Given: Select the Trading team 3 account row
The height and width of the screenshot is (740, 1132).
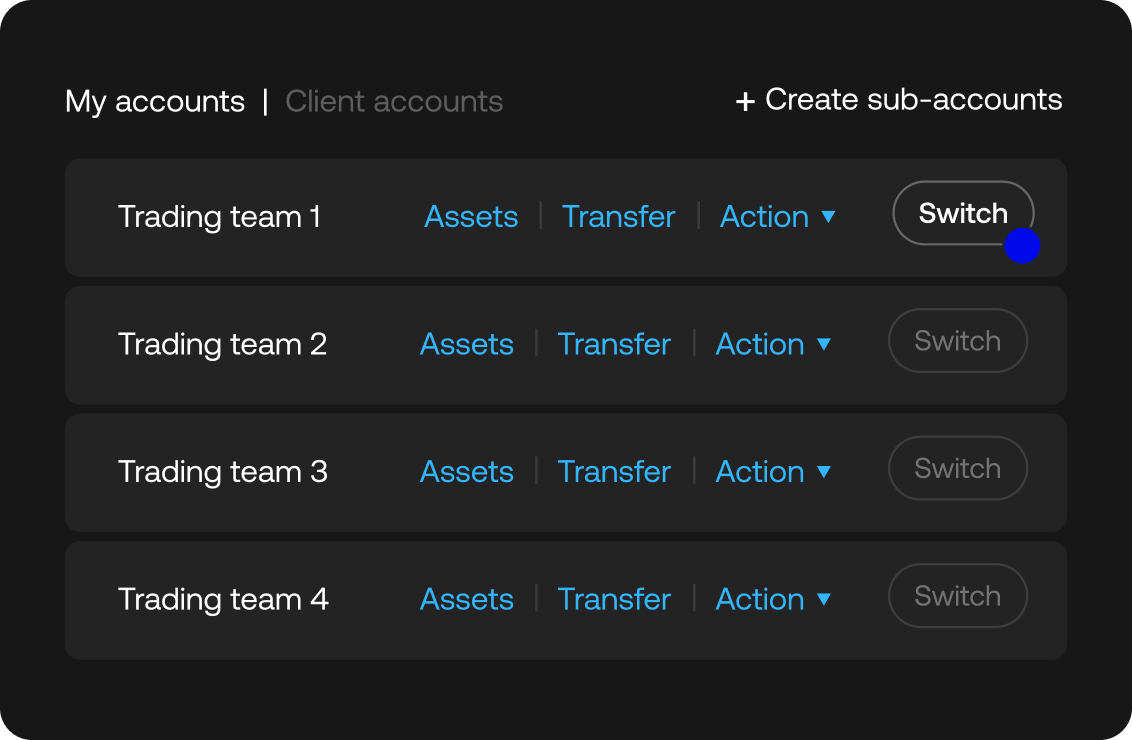Looking at the screenshot, I should pyautogui.click(x=222, y=471).
